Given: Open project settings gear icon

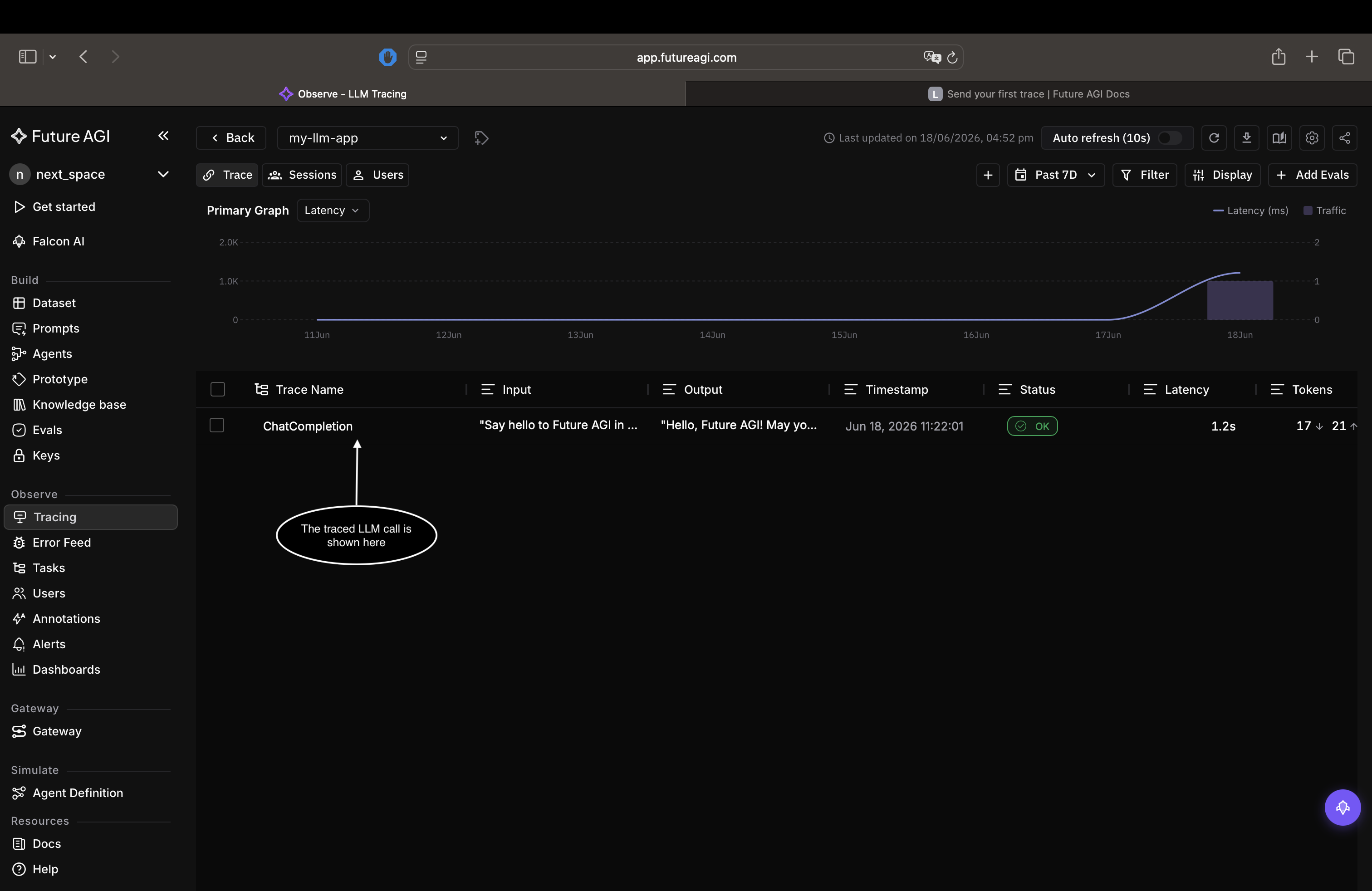Looking at the screenshot, I should (1312, 138).
